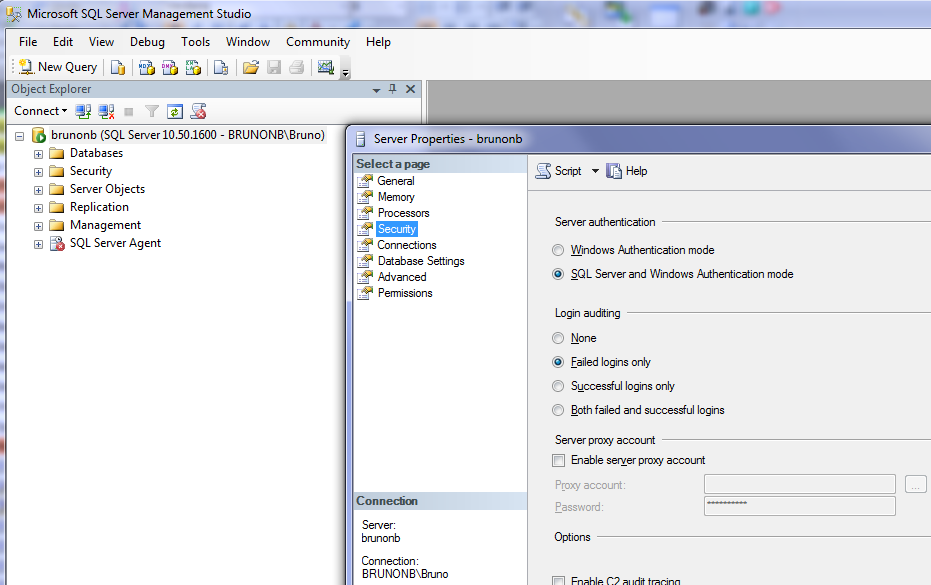Switch to the Permissions properties page

tap(405, 293)
